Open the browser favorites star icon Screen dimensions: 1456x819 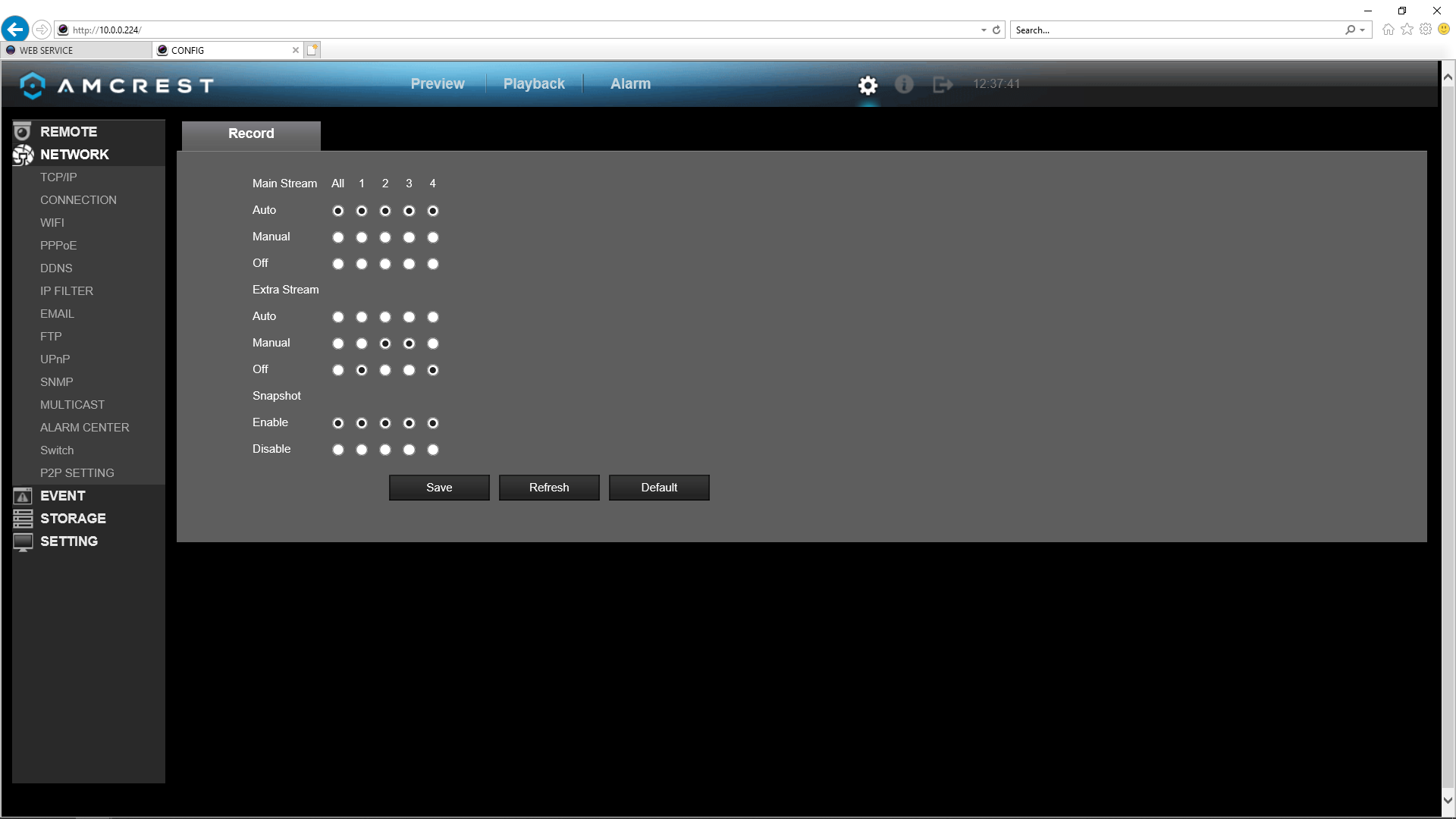(x=1407, y=30)
